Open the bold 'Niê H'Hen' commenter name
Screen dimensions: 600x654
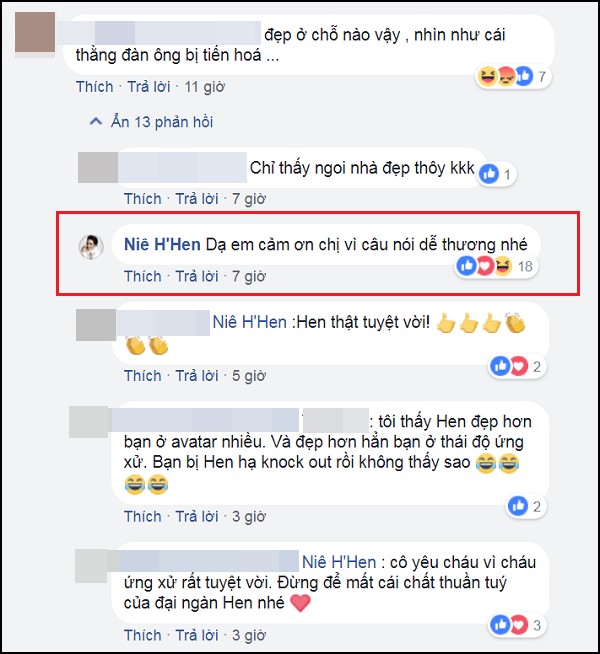[162, 244]
